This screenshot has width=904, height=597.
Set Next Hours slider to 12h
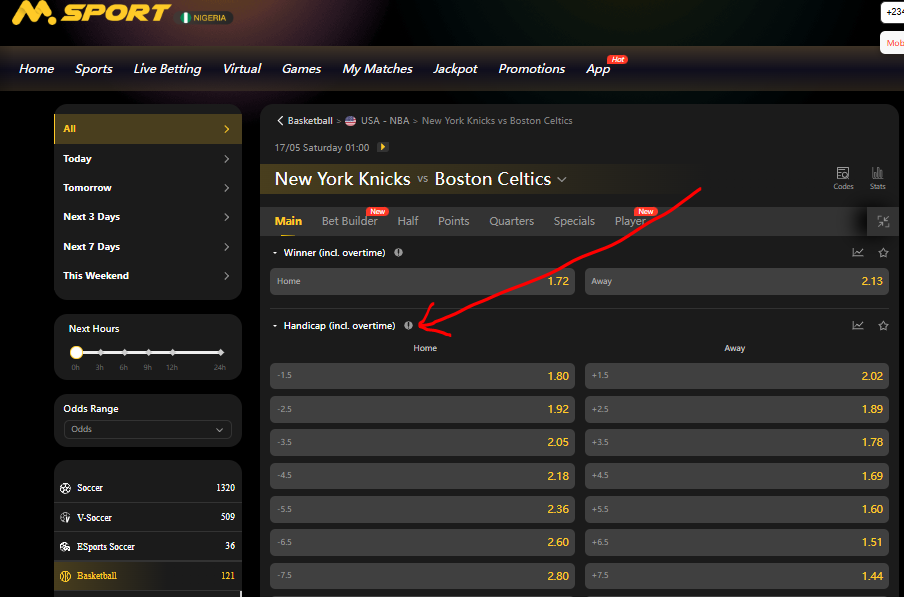coord(172,352)
